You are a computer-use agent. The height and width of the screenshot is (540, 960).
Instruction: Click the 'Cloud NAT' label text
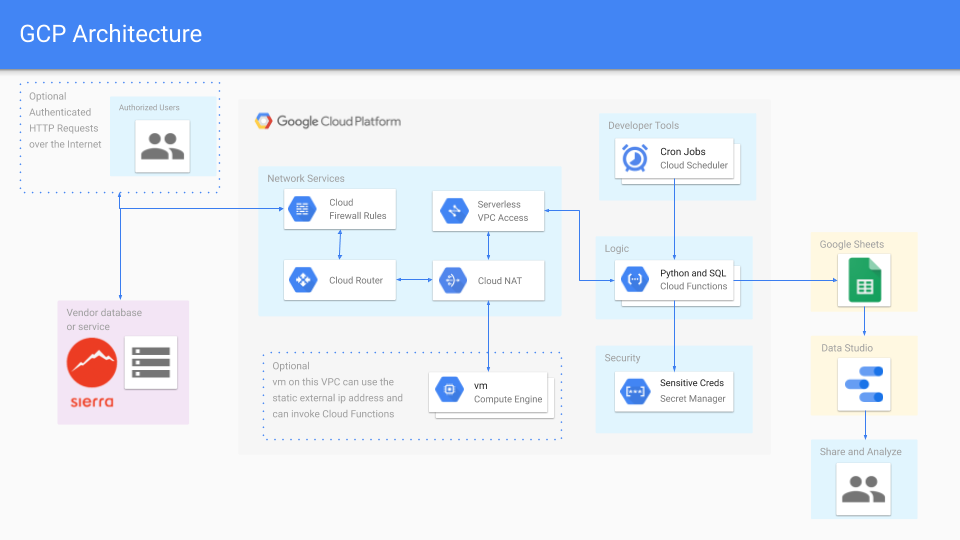[500, 280]
